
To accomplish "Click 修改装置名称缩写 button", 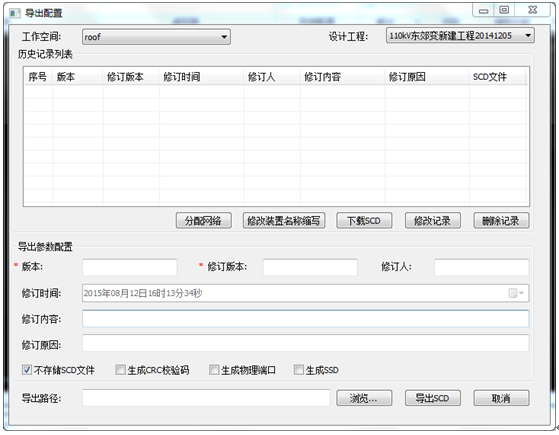I will [x=284, y=221].
